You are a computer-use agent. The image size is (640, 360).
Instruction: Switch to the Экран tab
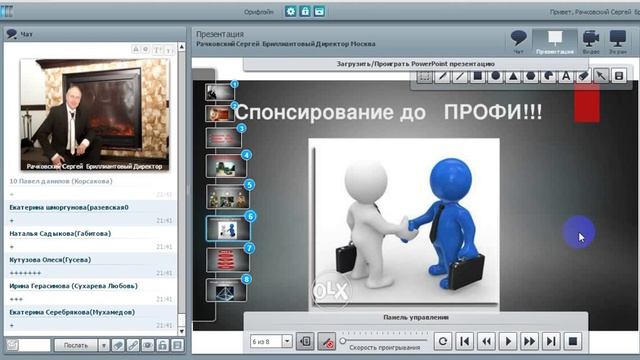[x=618, y=42]
